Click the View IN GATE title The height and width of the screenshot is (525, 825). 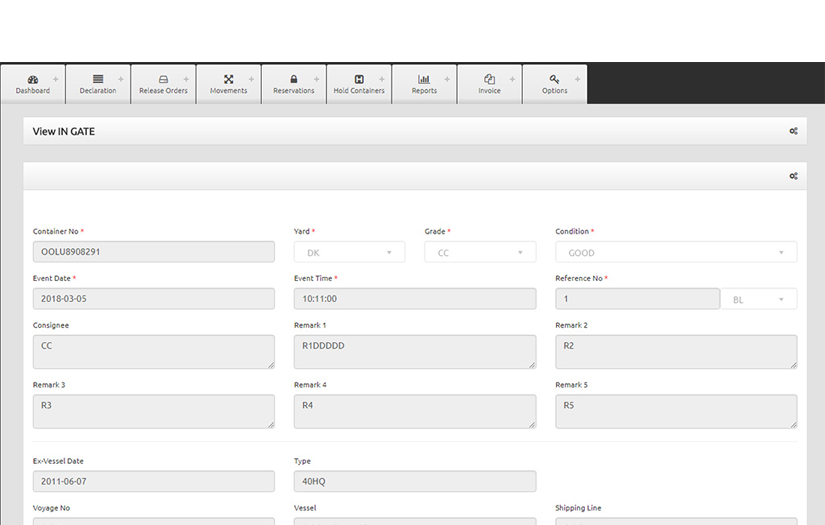pos(64,132)
